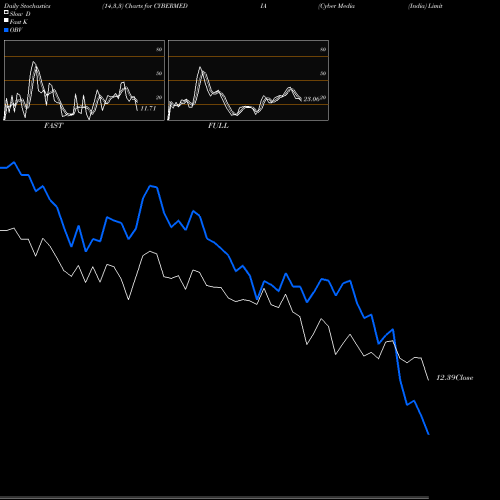Click the '(14,3,3) Charts for CYBERMED' title

145,6
